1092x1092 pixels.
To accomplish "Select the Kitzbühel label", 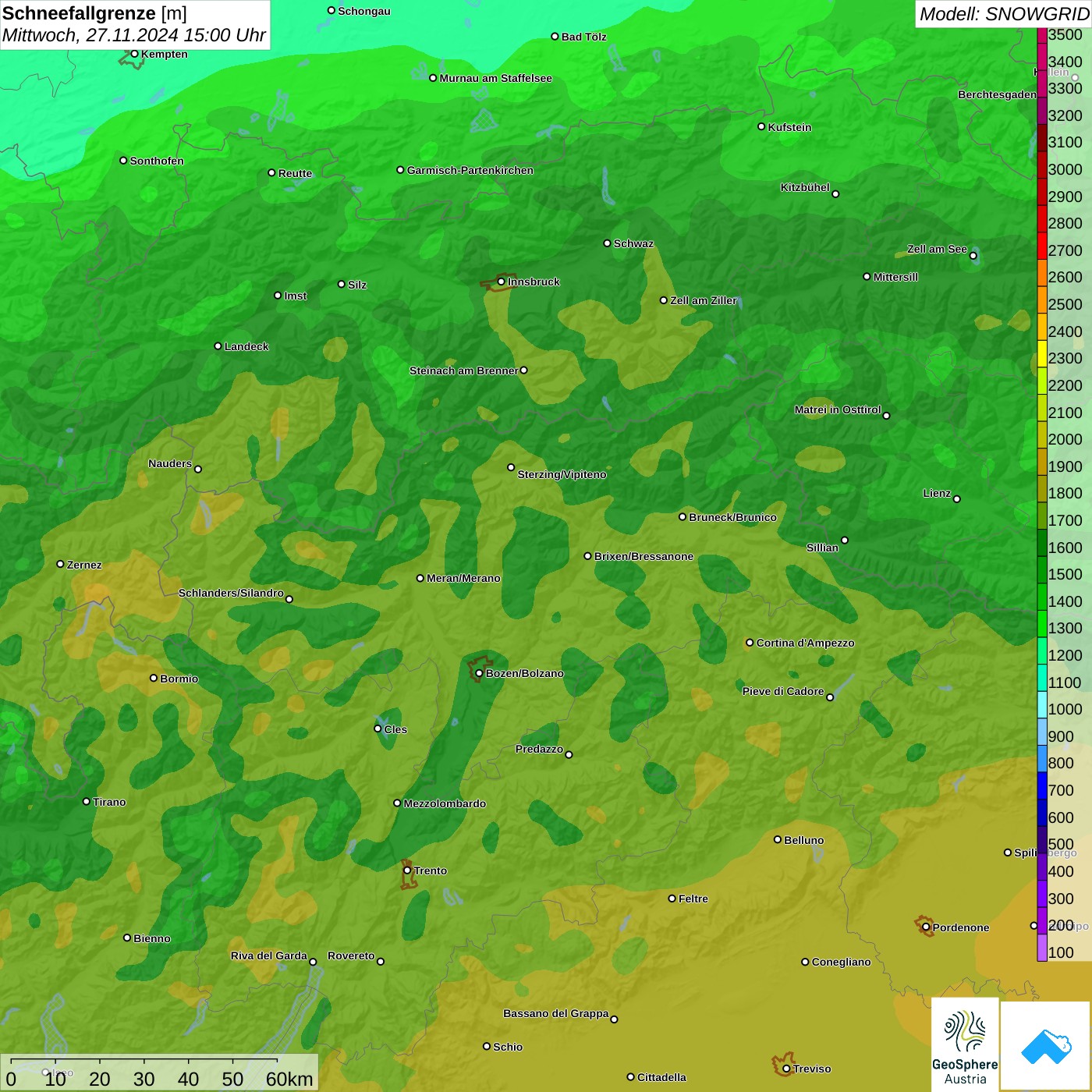I will (805, 187).
